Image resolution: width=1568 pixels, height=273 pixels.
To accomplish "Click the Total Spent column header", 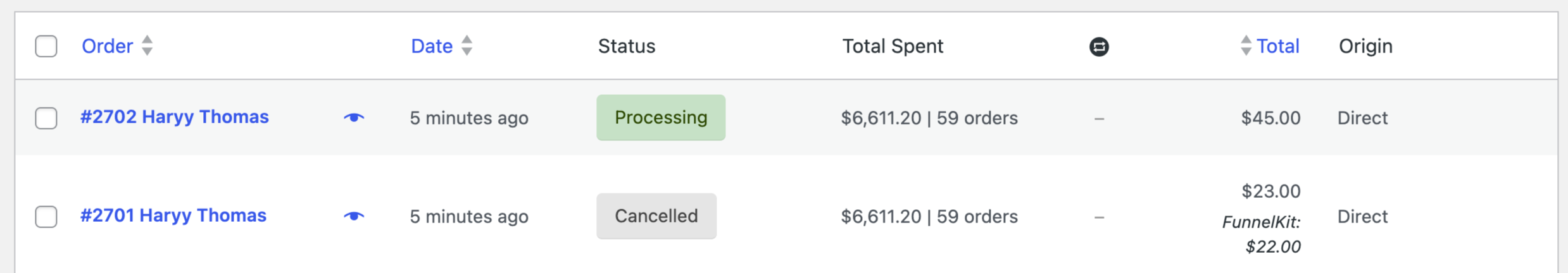I will click(893, 46).
